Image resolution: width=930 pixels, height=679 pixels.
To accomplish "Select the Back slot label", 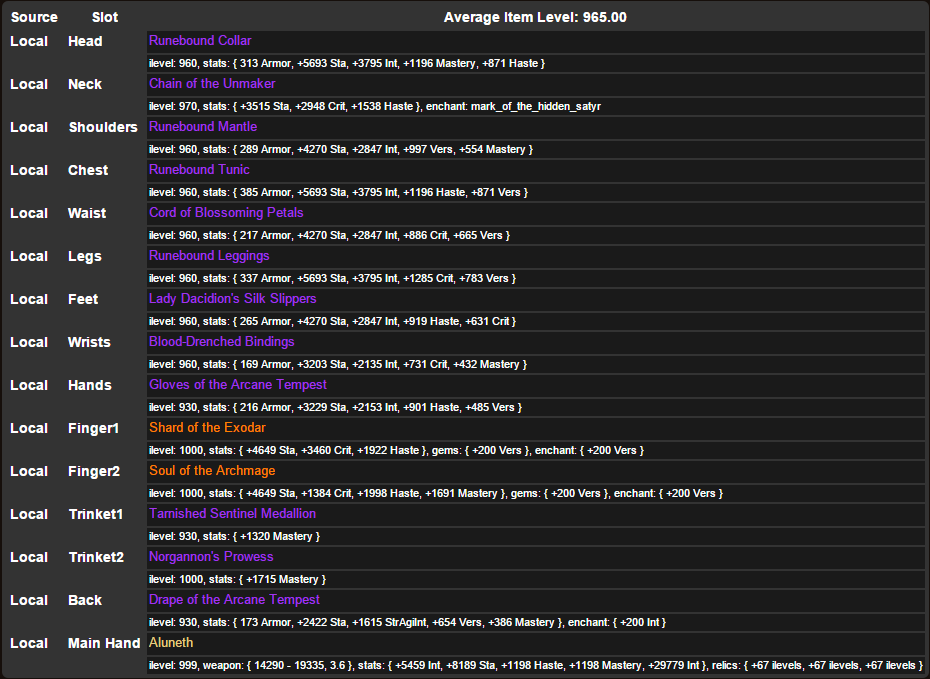I will pyautogui.click(x=85, y=600).
